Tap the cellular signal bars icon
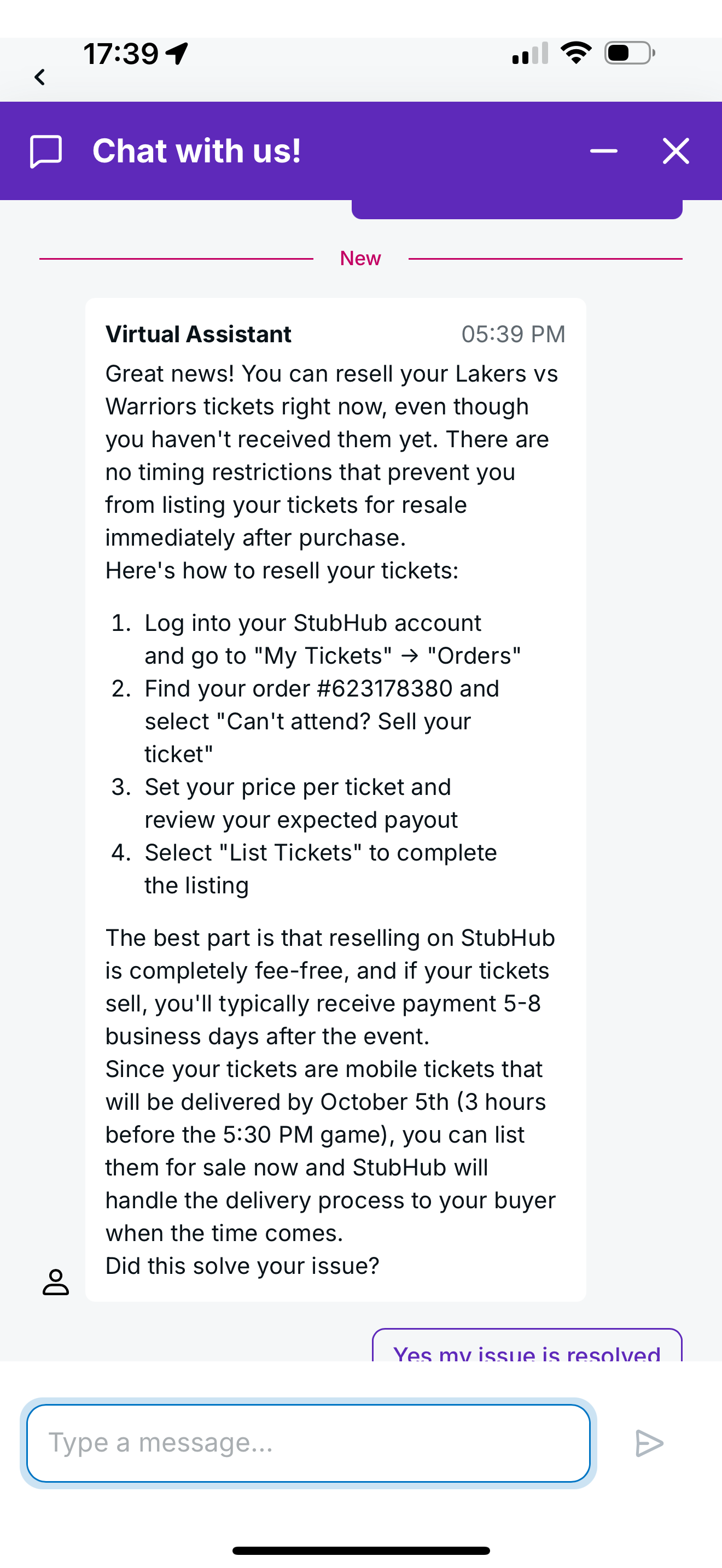 coord(530,54)
